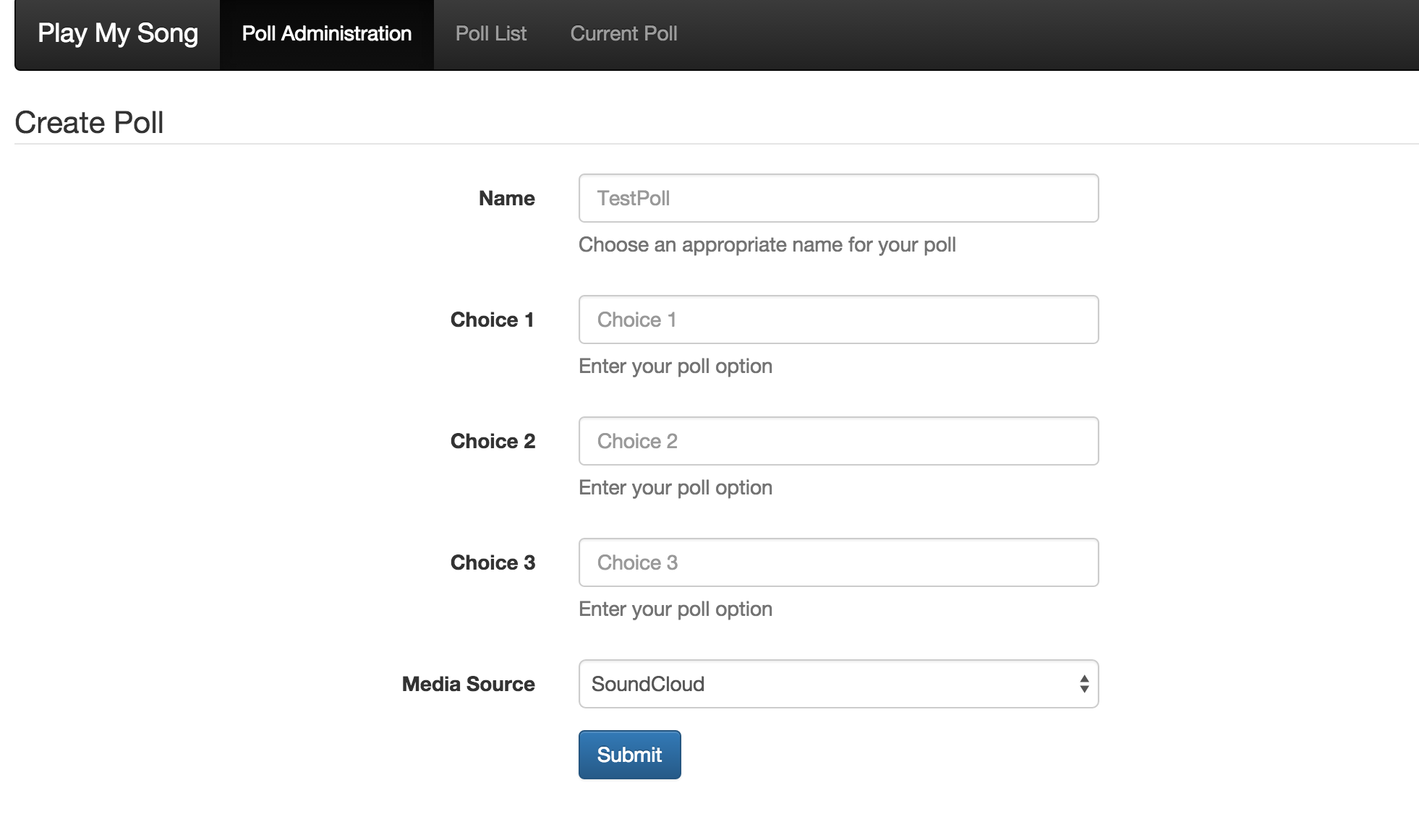Focus the Choice 1 text field
The width and height of the screenshot is (1419, 840).
[x=838, y=320]
